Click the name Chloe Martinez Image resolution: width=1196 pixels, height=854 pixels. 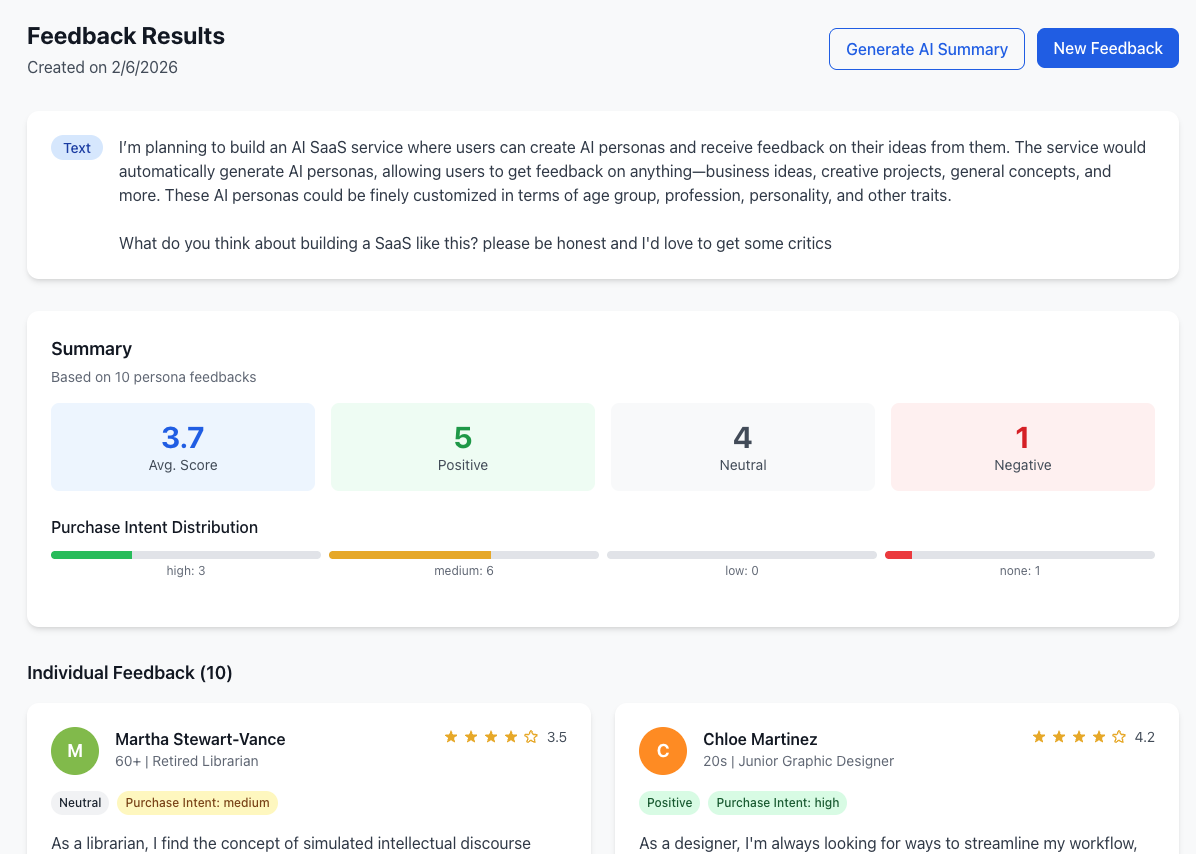[x=760, y=739]
